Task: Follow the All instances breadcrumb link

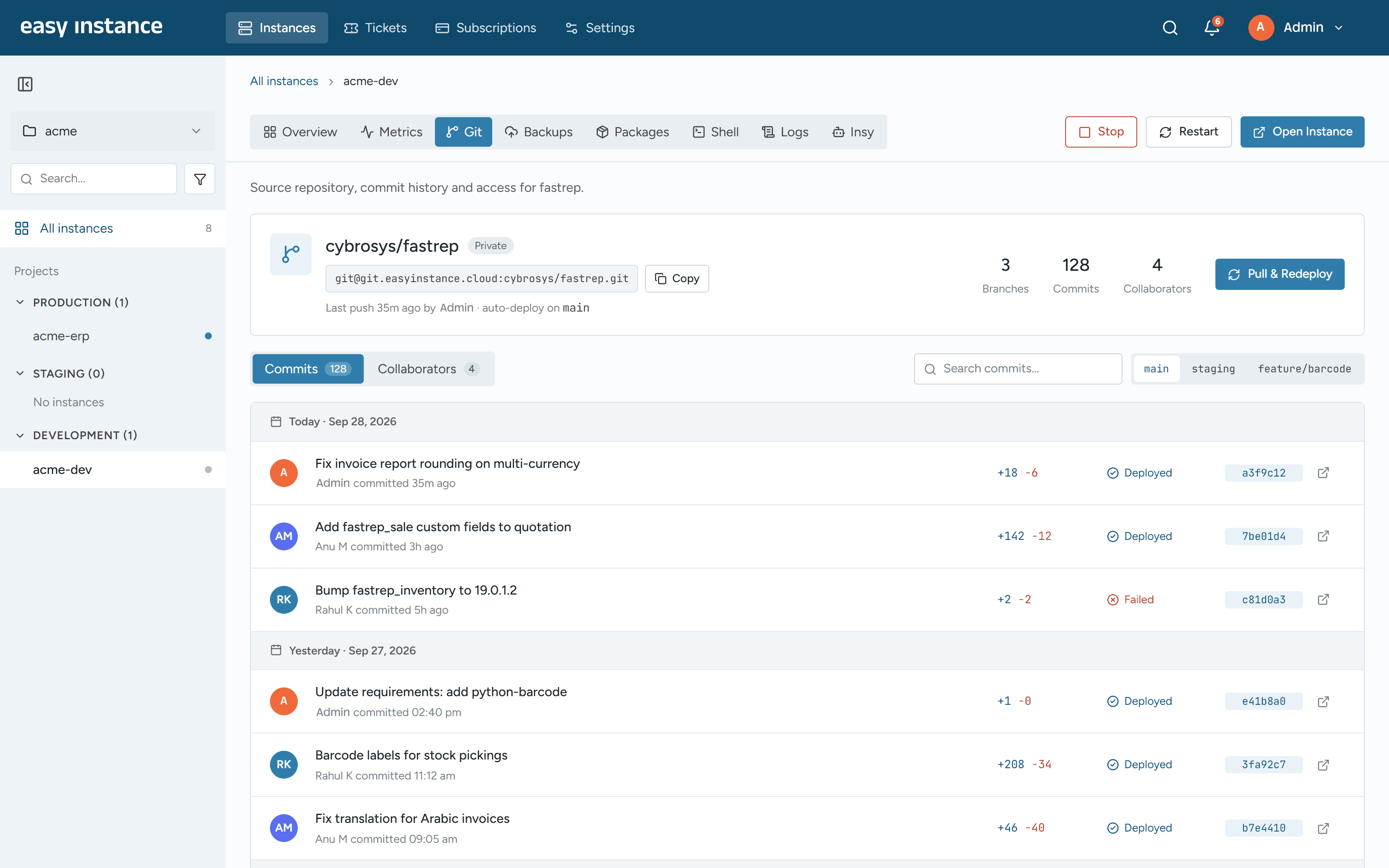Action: point(283,81)
